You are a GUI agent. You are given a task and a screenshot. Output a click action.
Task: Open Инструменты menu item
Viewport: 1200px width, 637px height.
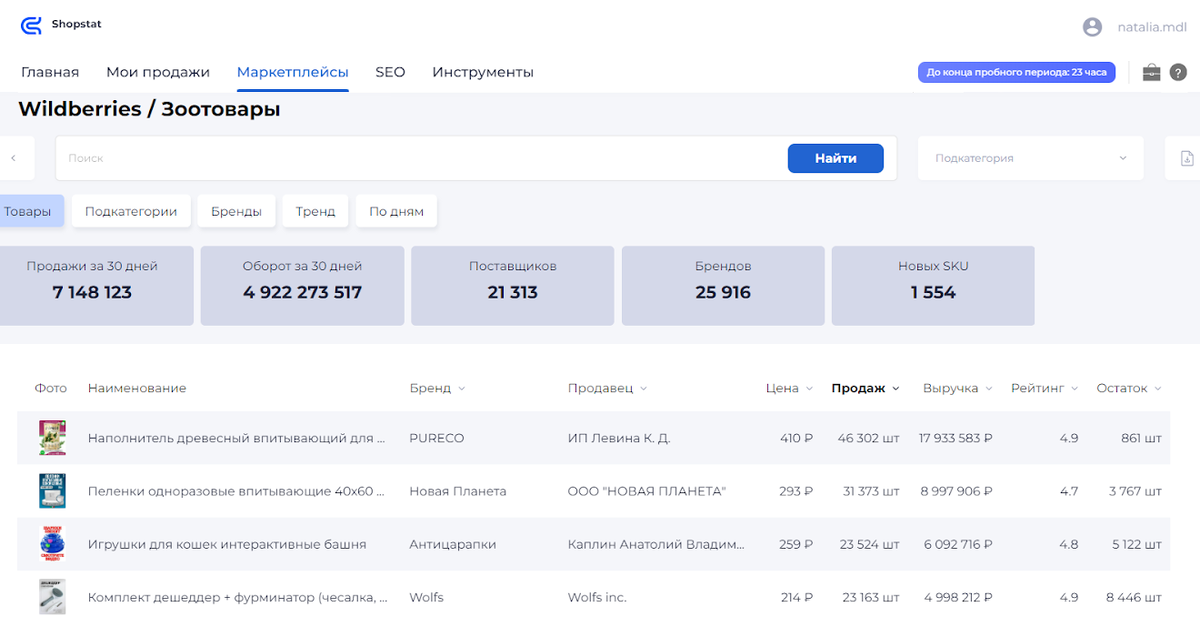click(483, 72)
